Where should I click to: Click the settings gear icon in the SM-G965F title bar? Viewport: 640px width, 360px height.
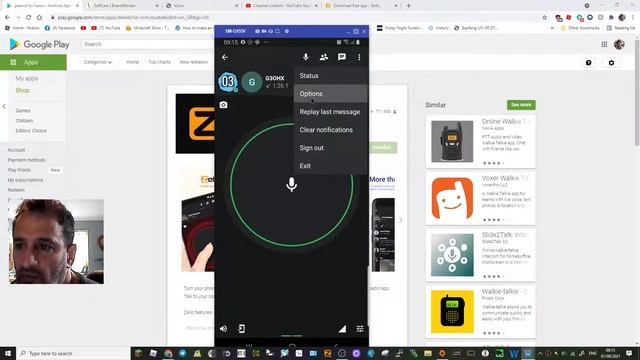click(x=287, y=31)
